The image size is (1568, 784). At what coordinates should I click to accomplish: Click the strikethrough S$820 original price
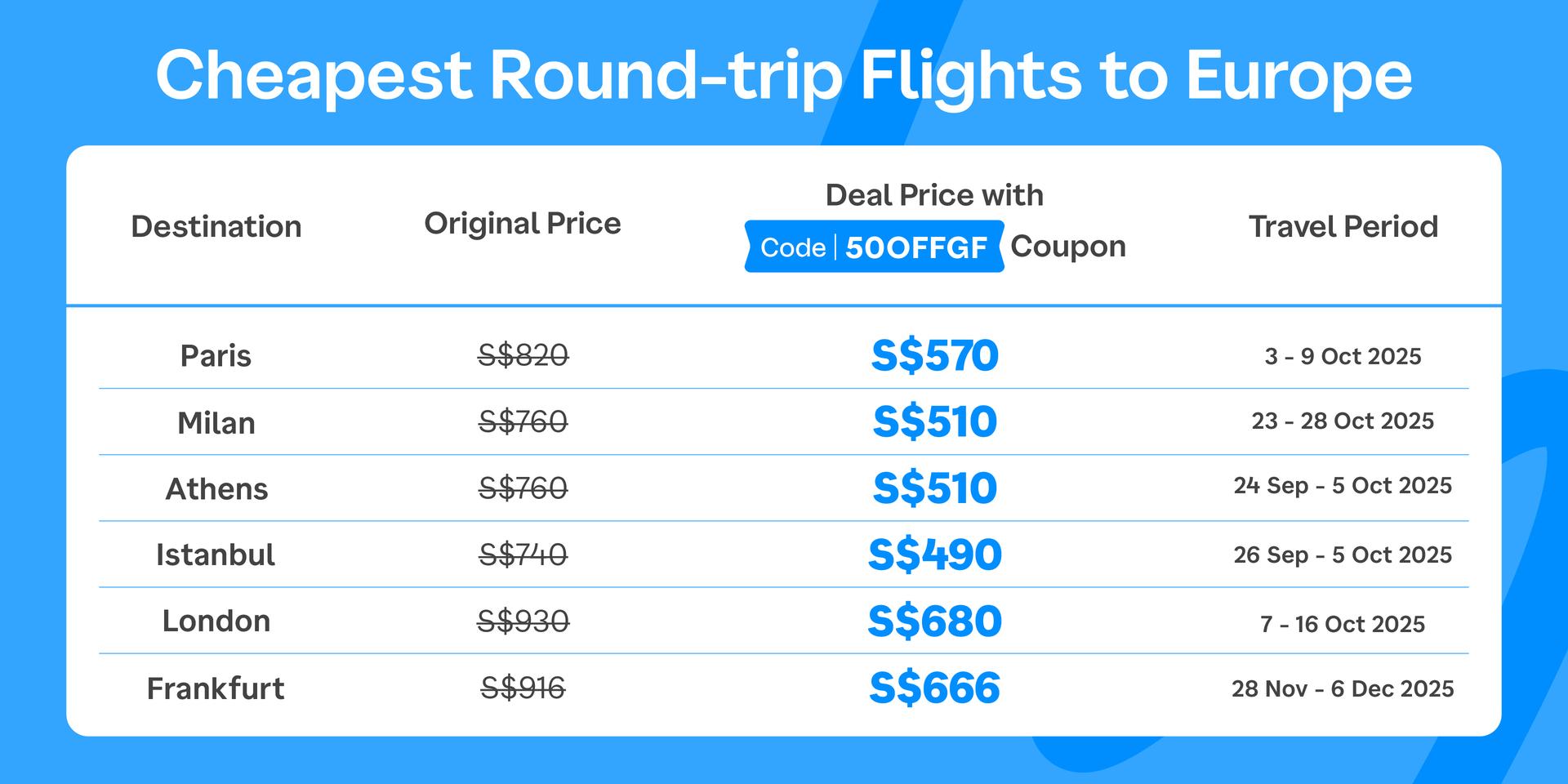pyautogui.click(x=523, y=355)
